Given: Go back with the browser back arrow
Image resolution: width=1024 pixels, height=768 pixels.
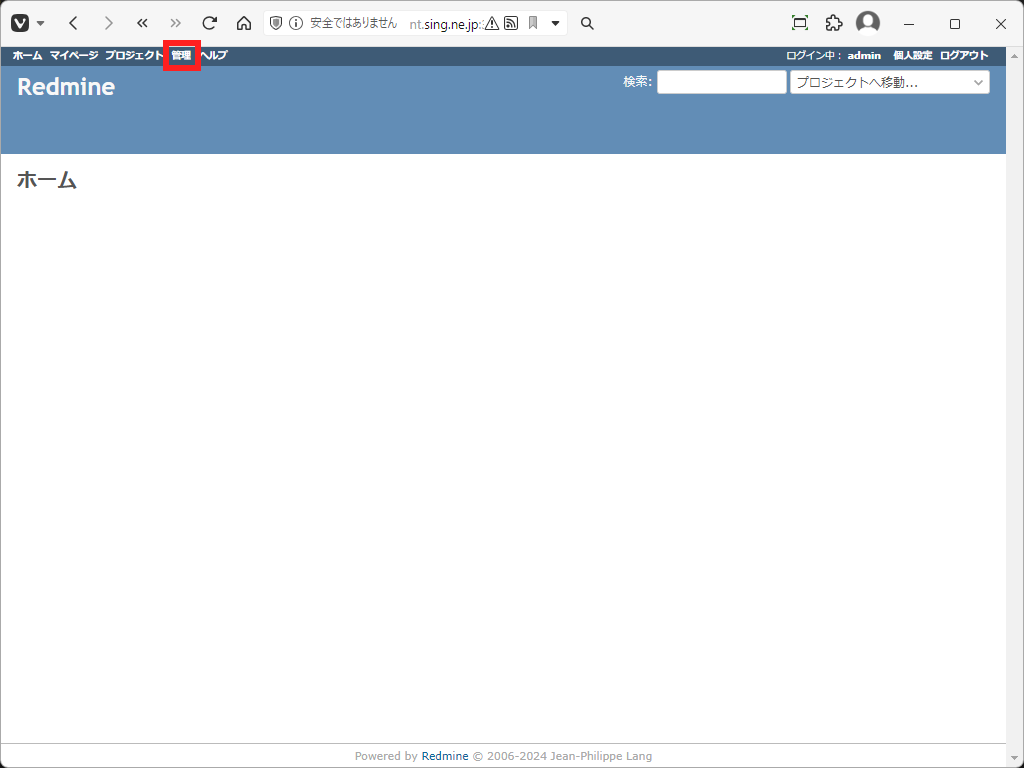Looking at the screenshot, I should 73,24.
